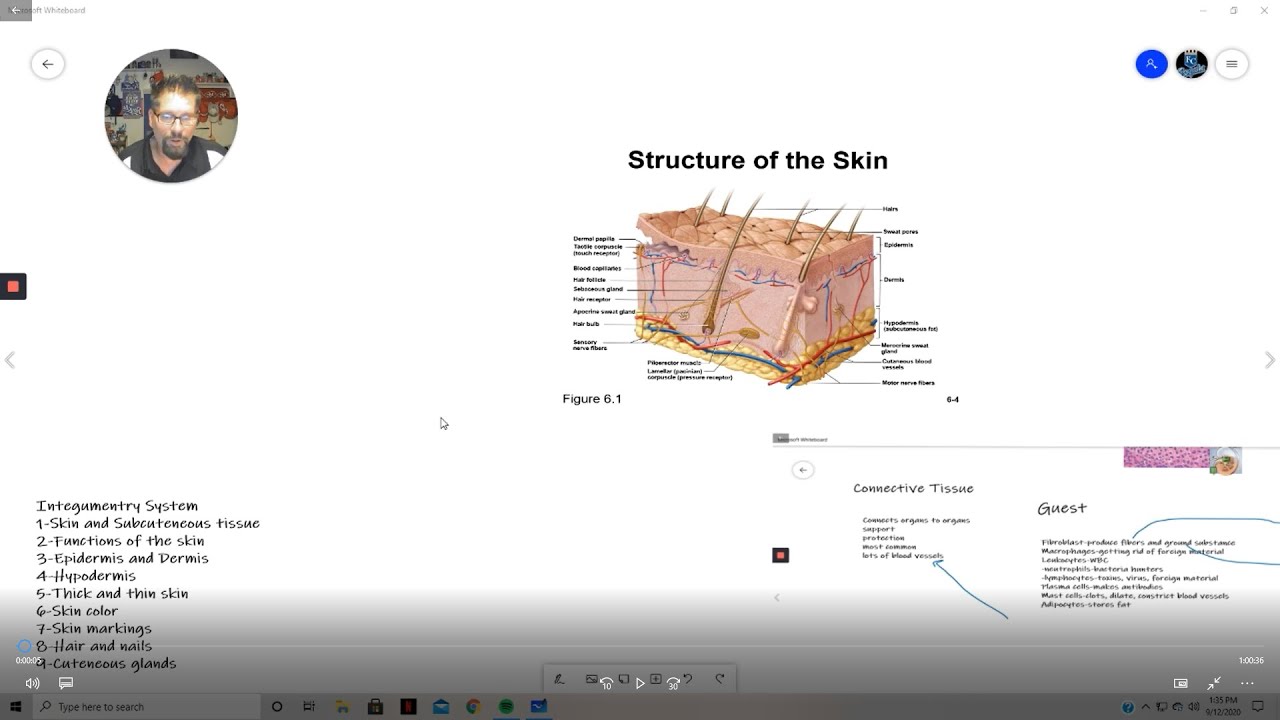Skip back 10 seconds in the video
The image size is (1280, 720).
point(606,683)
